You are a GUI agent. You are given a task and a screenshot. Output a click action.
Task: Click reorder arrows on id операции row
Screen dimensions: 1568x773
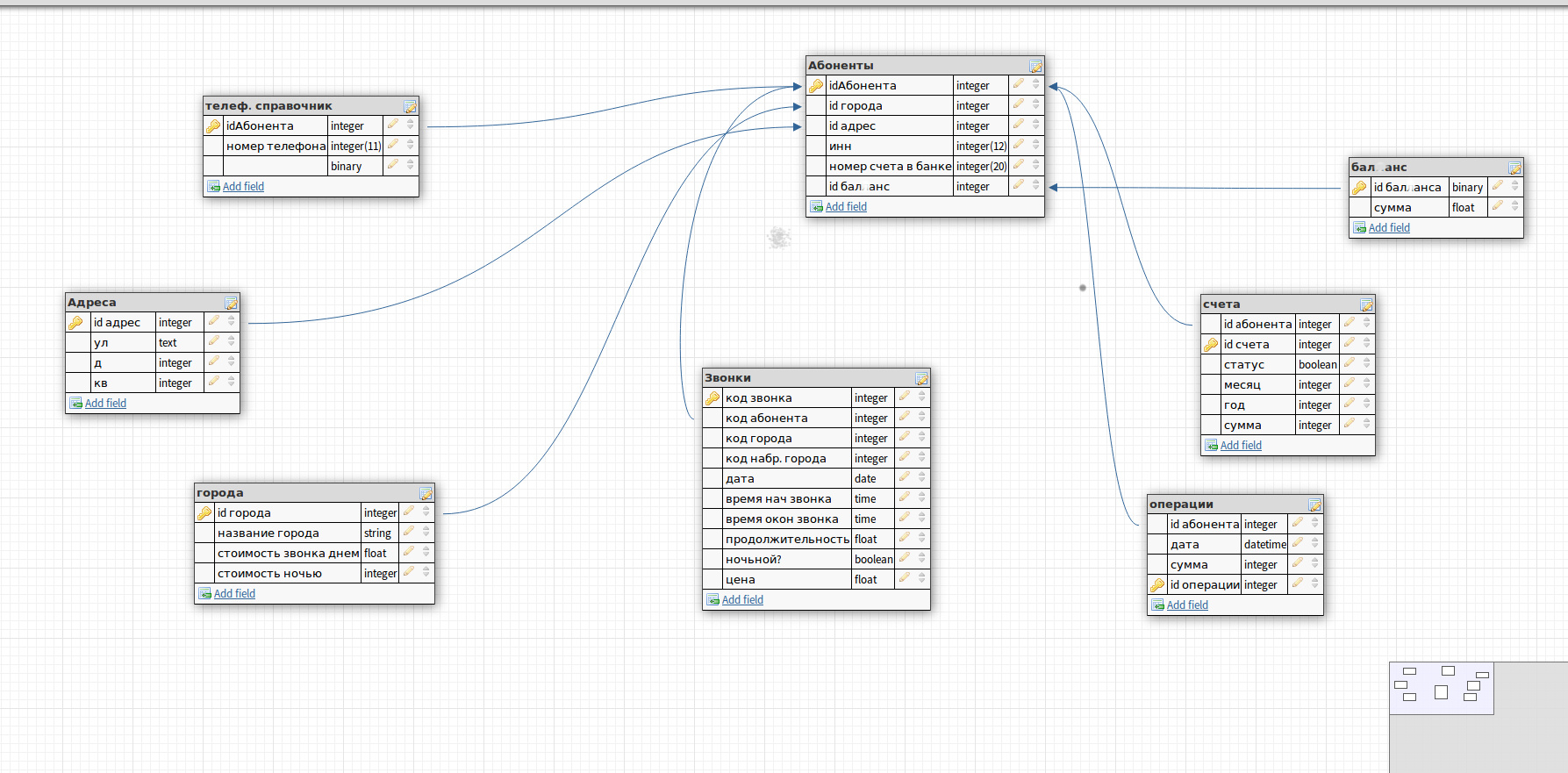(1315, 584)
